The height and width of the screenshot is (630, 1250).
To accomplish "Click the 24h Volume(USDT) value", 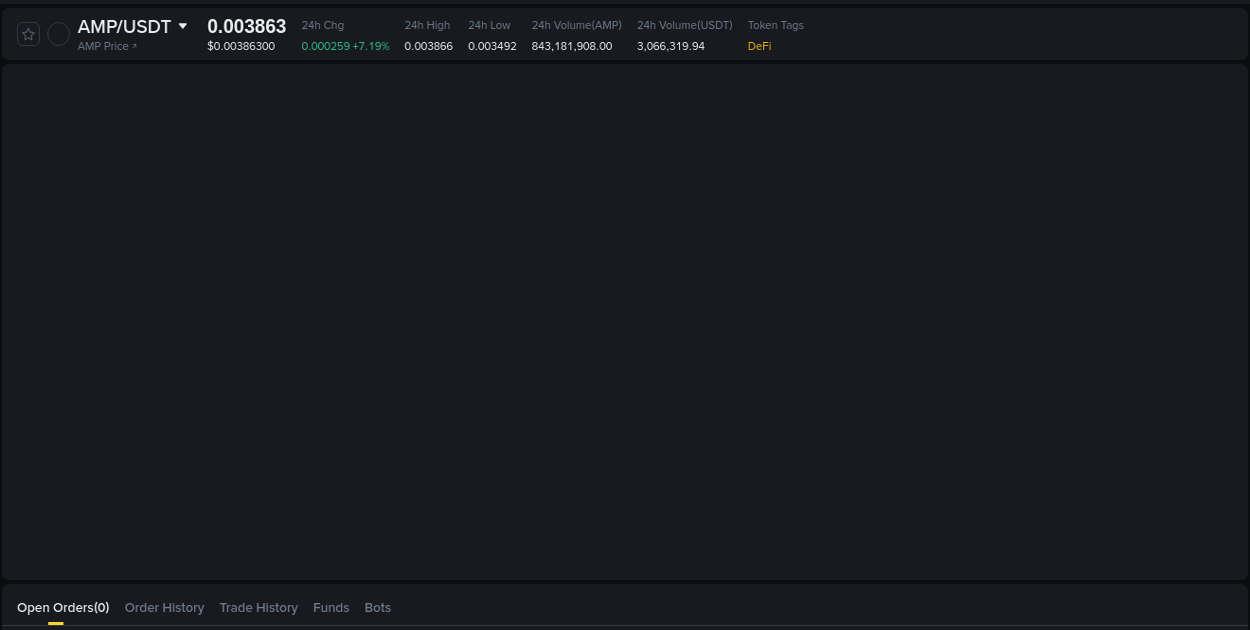I will click(671, 46).
